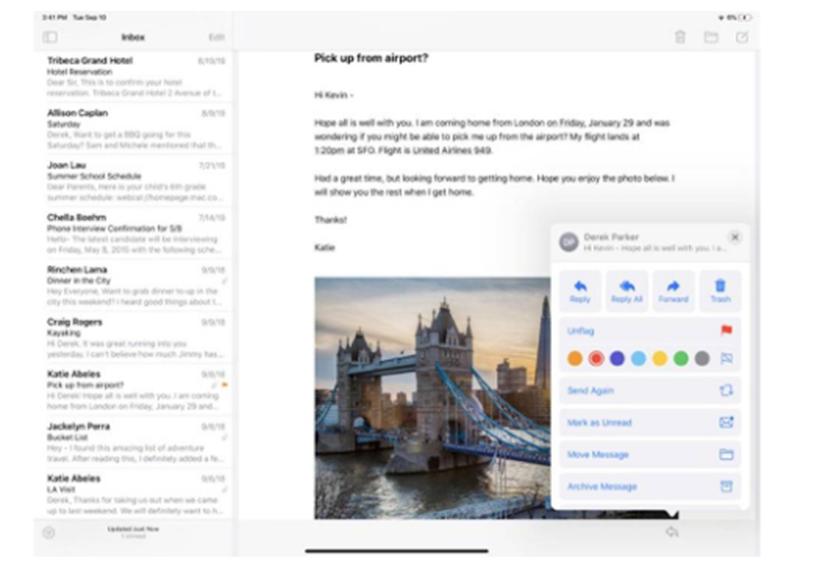Forward the message using the Forward button
This screenshot has width=814, height=563.
point(673,290)
